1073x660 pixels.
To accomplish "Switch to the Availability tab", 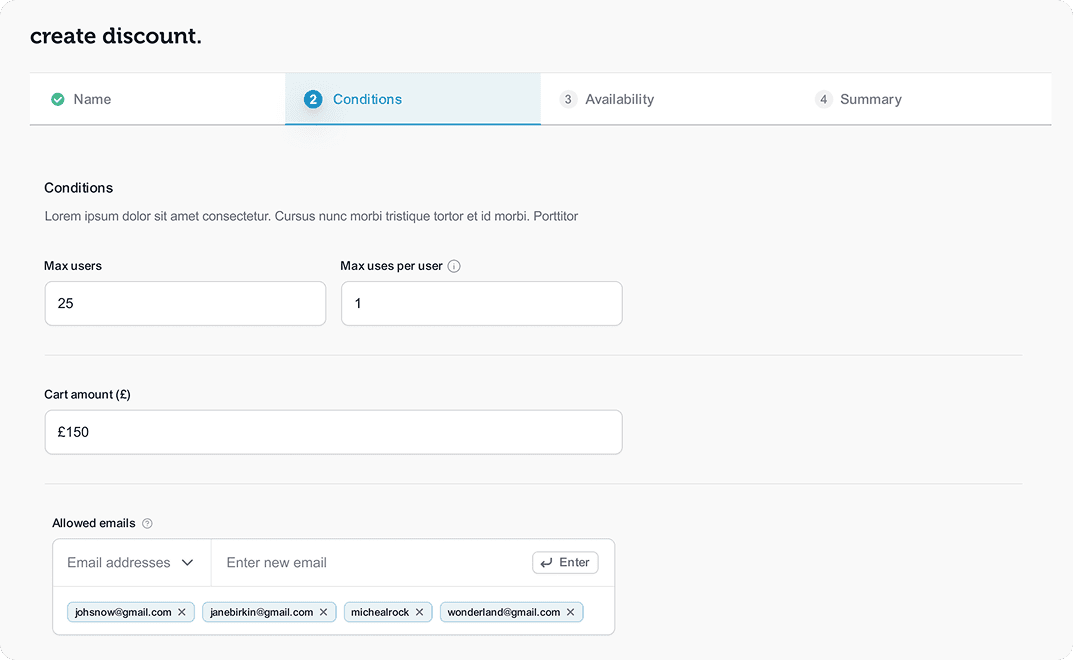I will [619, 99].
